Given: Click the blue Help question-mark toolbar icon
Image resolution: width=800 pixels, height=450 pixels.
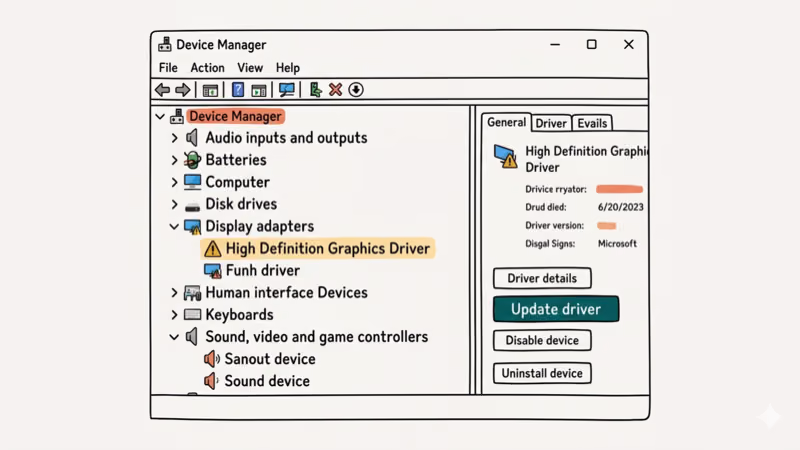Looking at the screenshot, I should tap(238, 90).
